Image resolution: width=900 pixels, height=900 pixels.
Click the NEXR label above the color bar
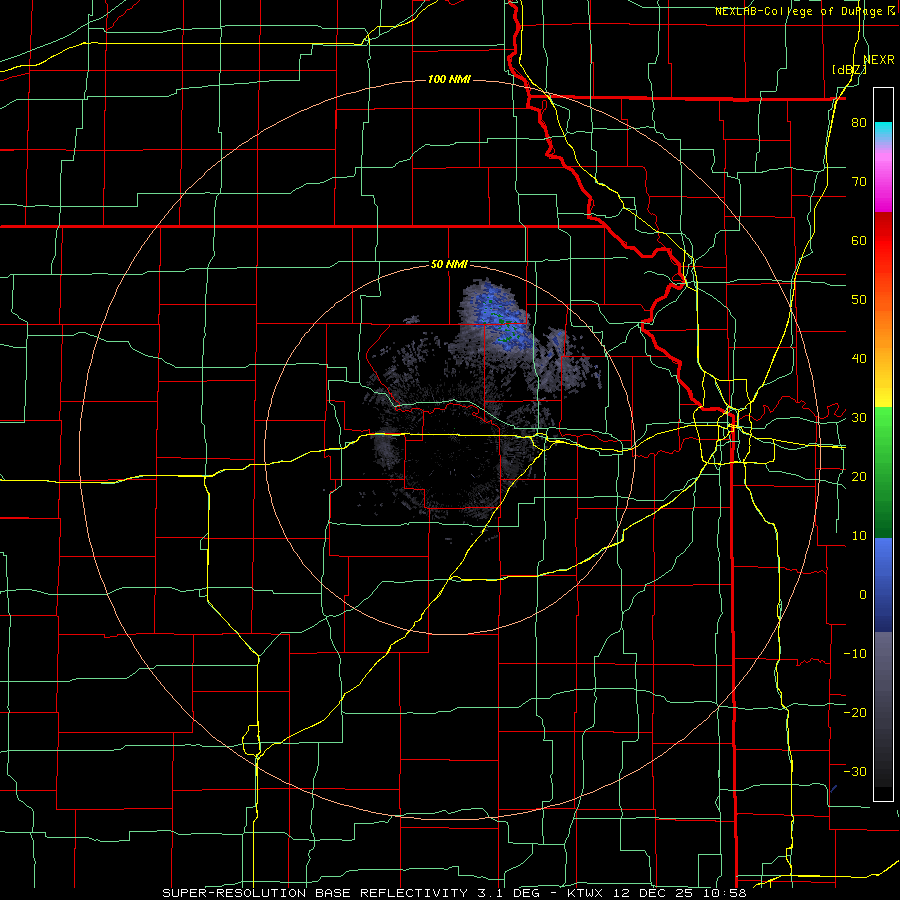coord(879,60)
